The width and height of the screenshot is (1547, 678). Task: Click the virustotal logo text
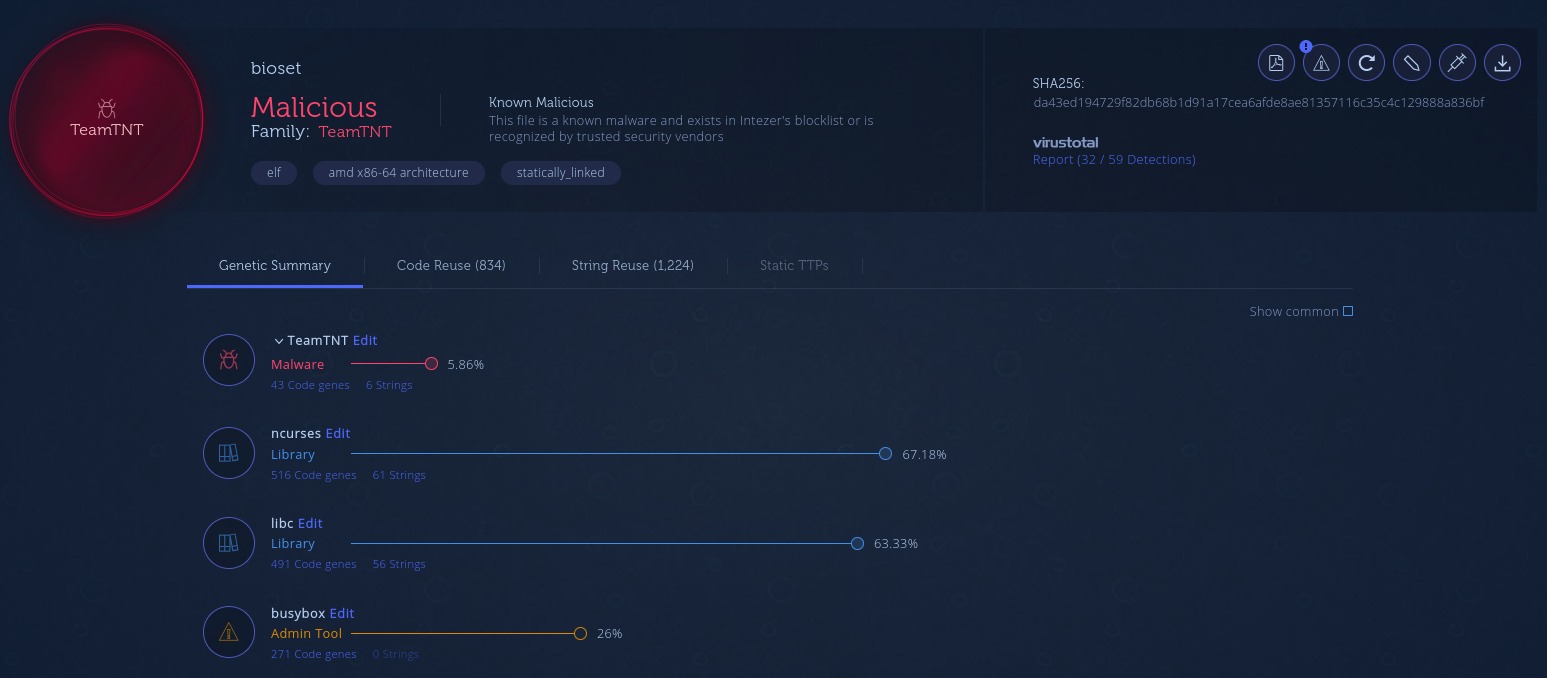tap(1066, 142)
